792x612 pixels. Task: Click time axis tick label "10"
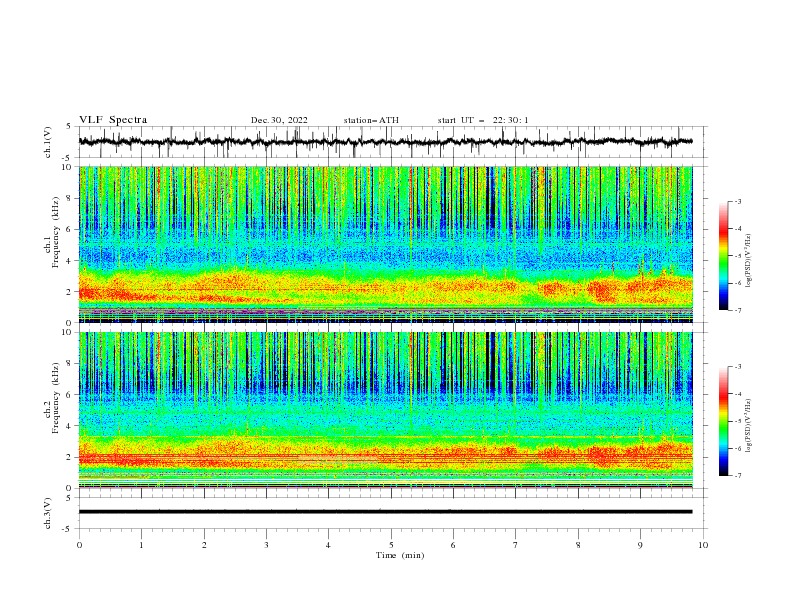pos(703,545)
